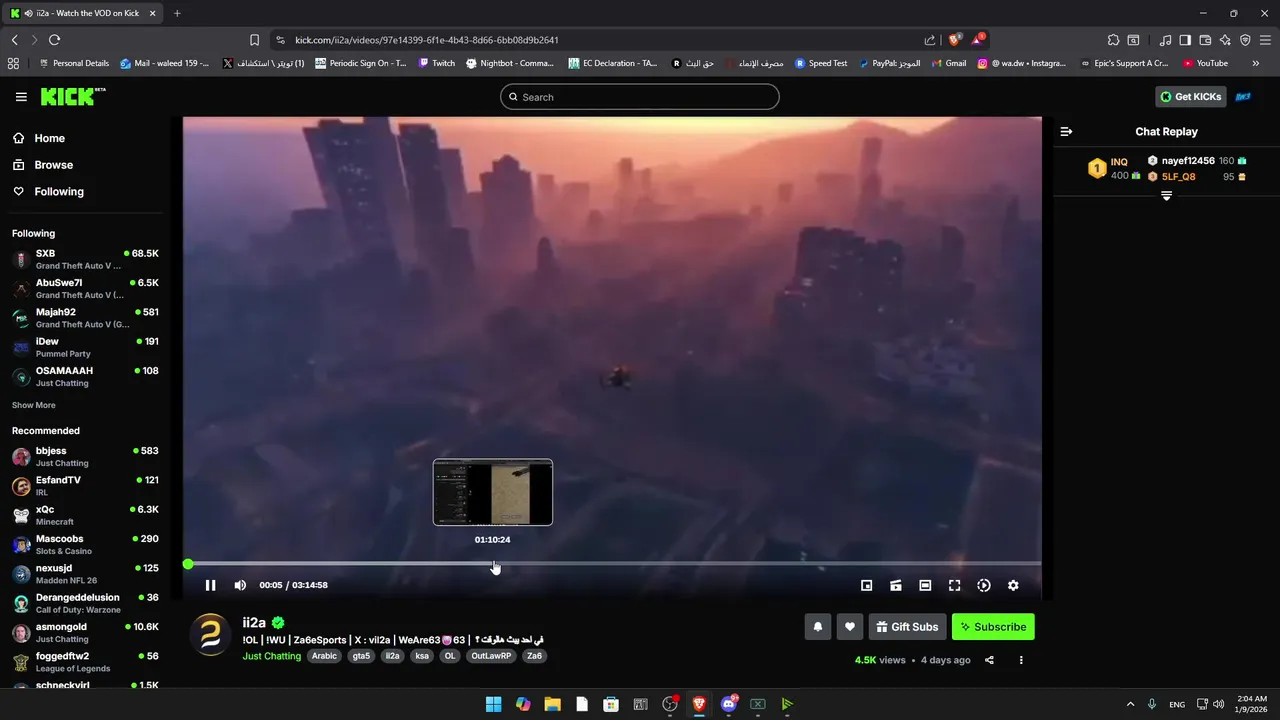
Task: Show more bookmarks chevron
Action: [1256, 63]
